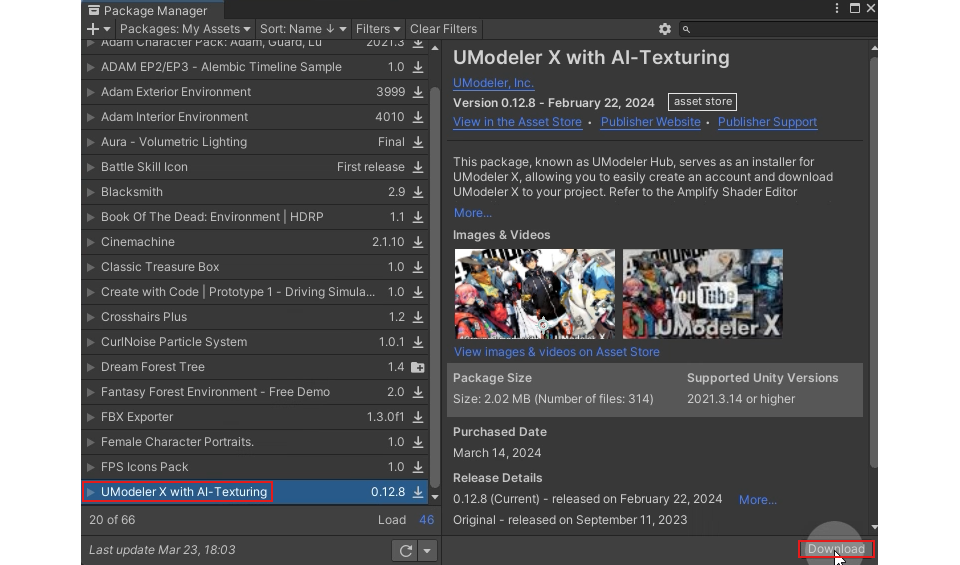
Task: Open Sort: Name dropdown
Action: (303, 29)
